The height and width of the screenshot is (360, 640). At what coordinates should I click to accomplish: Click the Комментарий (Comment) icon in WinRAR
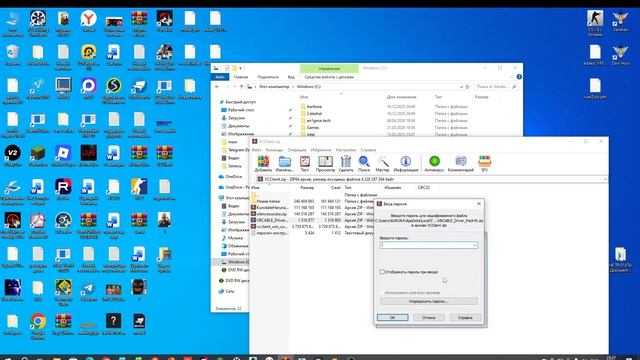coord(460,163)
